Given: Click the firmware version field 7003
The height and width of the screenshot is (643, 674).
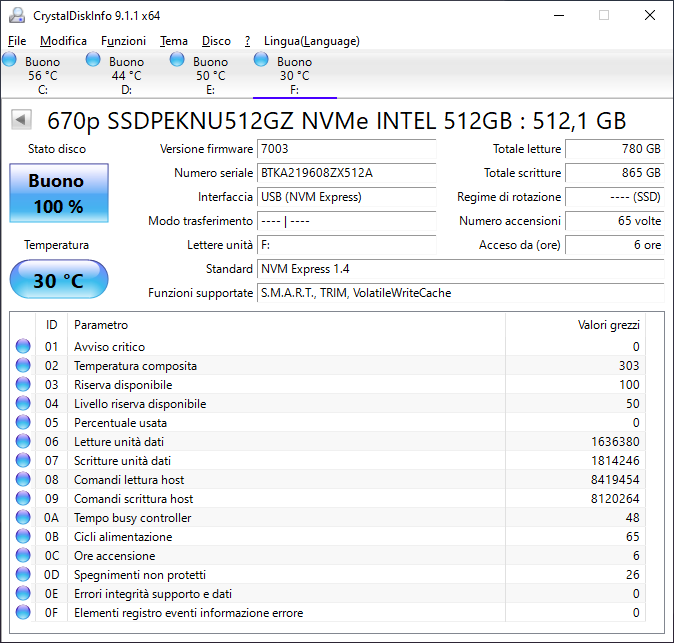Looking at the screenshot, I should [x=346, y=149].
